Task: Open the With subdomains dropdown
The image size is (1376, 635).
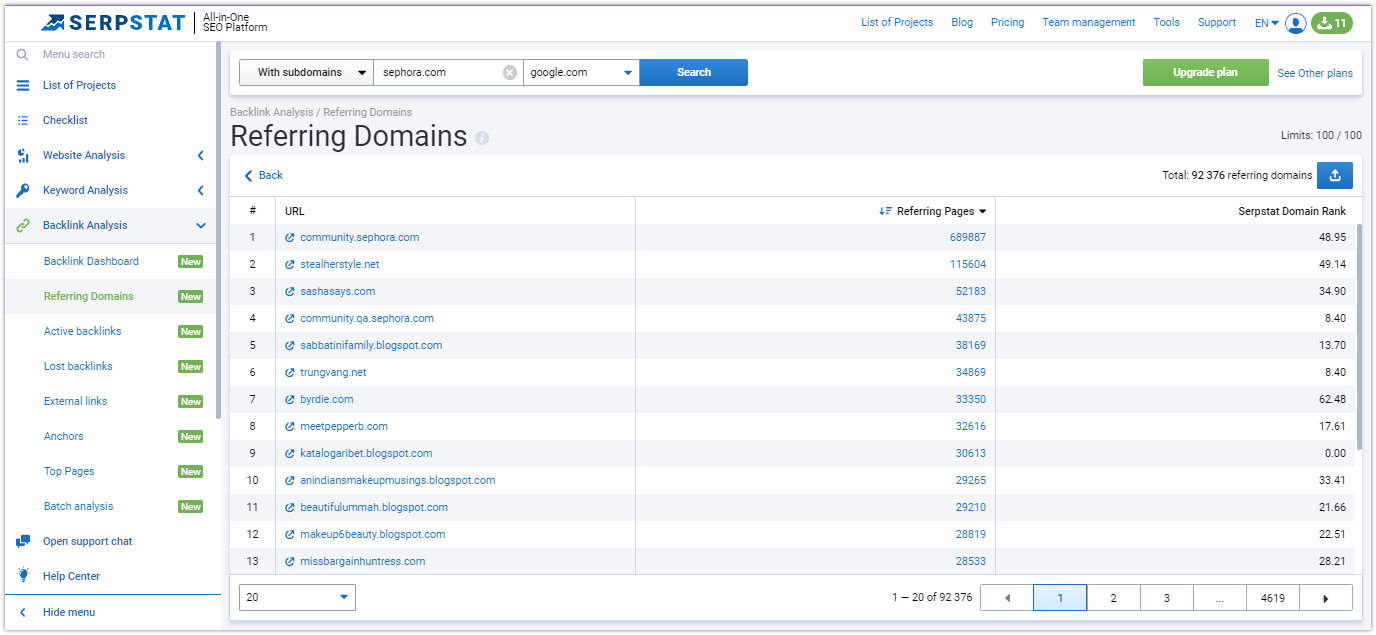Action: click(x=306, y=72)
